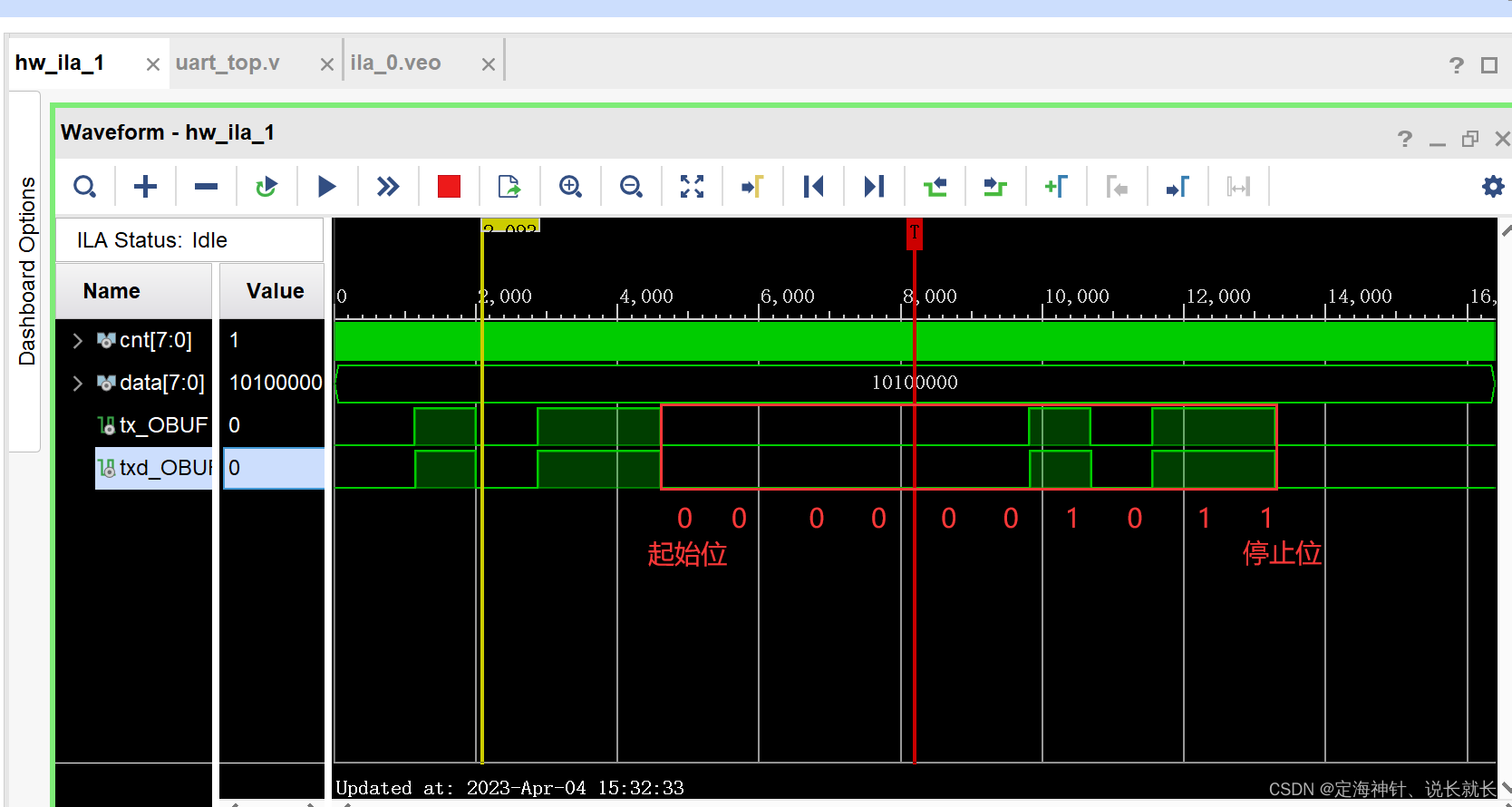Jump to time zero icon
This screenshot has width=1512, height=807.
pos(813,187)
